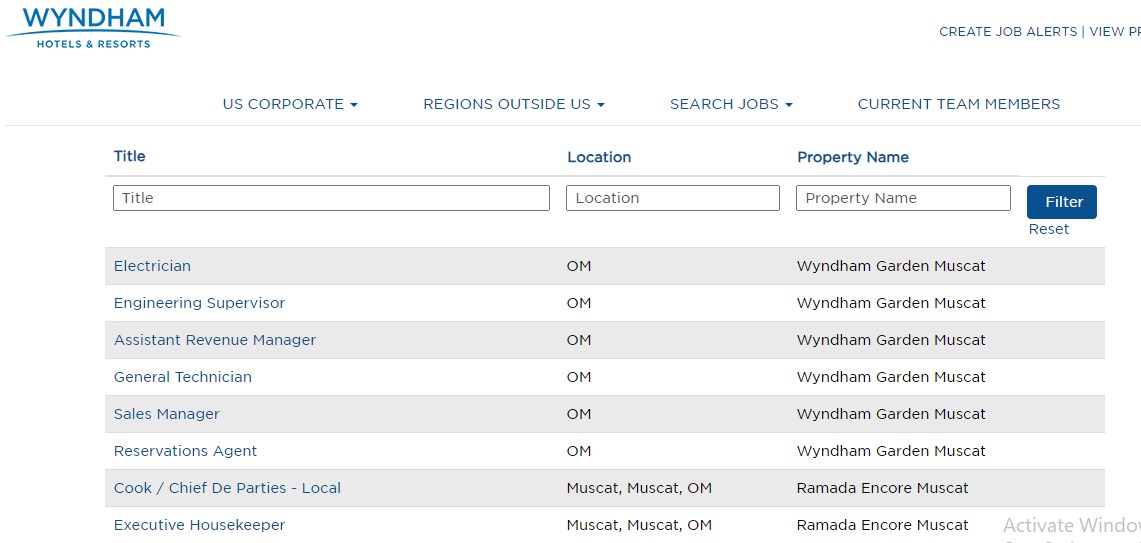Sort by the Location column header

click(599, 157)
